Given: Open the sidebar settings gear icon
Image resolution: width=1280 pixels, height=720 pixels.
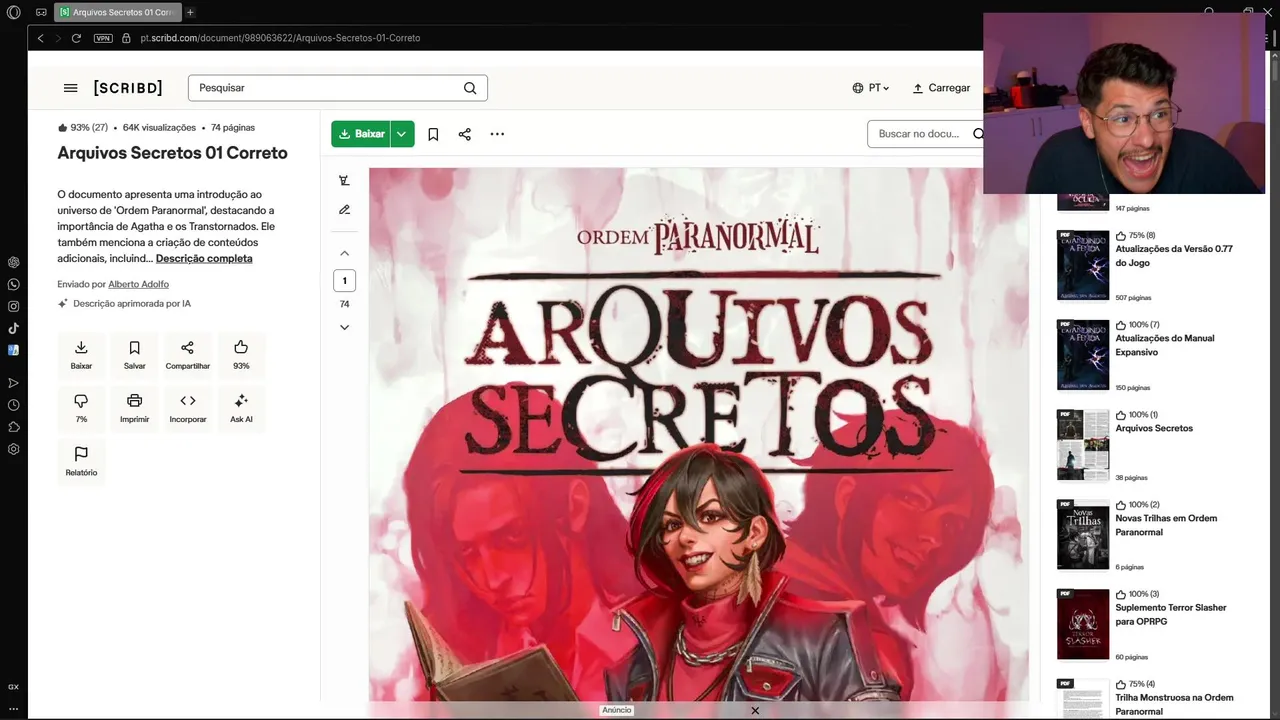Looking at the screenshot, I should pyautogui.click(x=13, y=449).
